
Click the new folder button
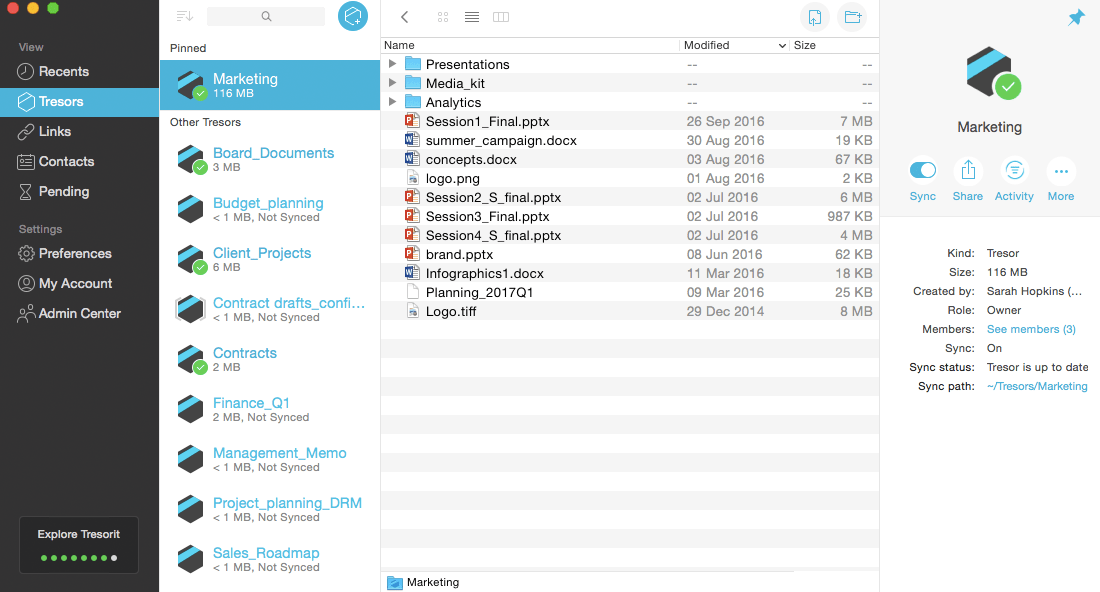852,17
